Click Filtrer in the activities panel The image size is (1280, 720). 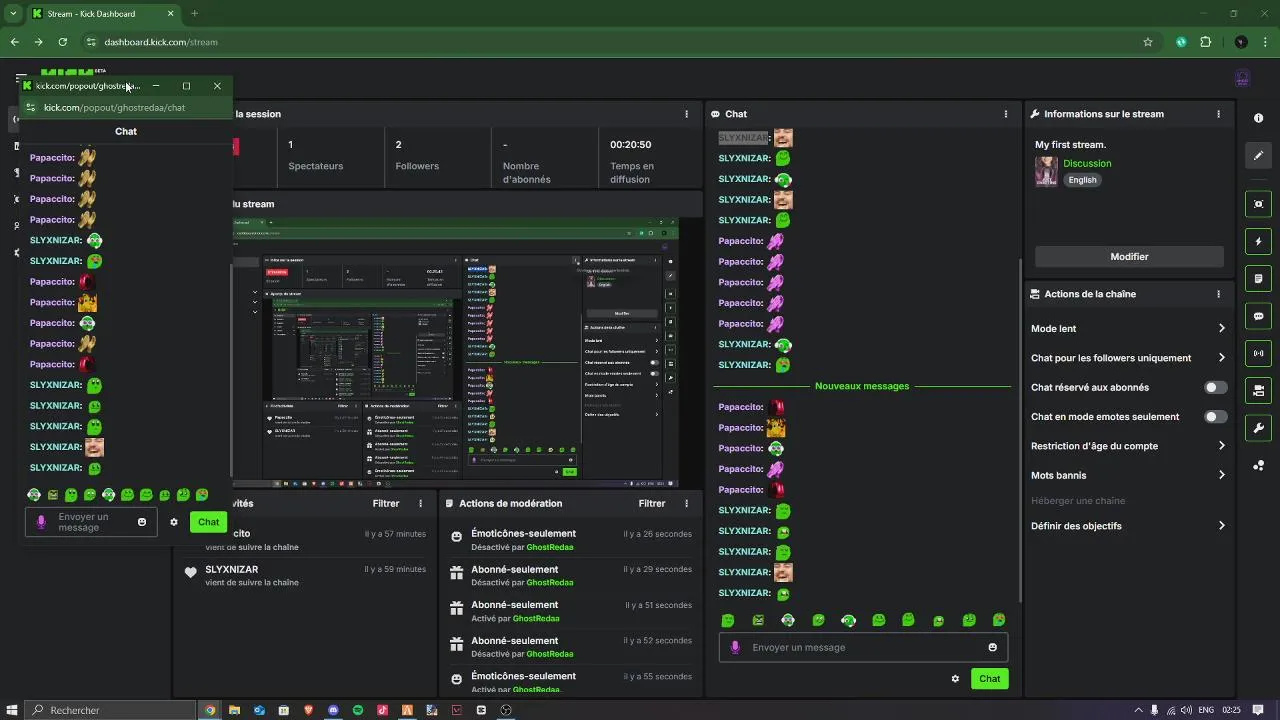click(385, 503)
